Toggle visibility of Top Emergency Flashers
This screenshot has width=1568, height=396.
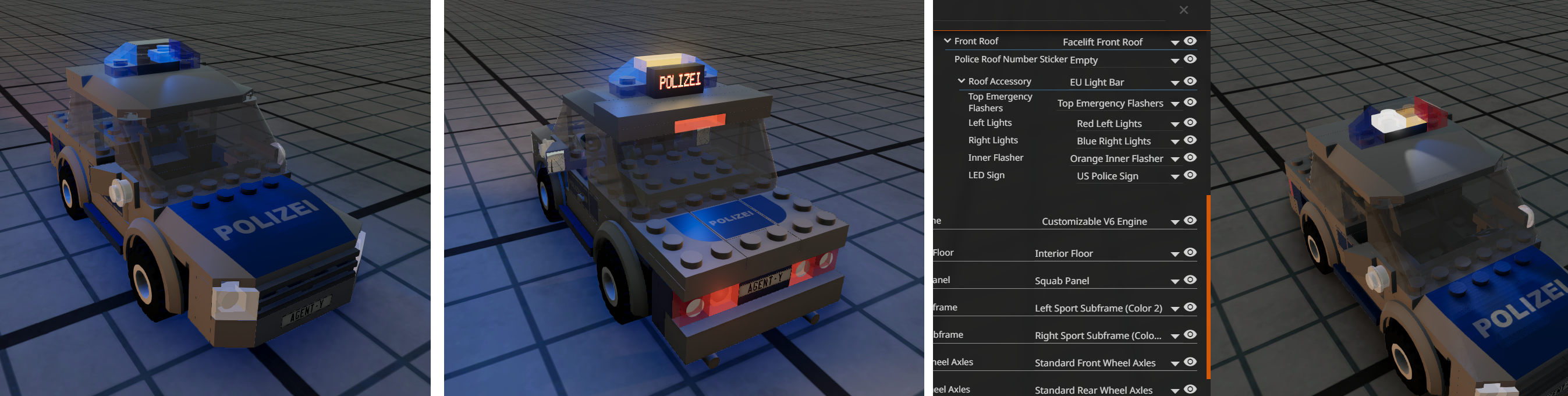pos(1191,102)
